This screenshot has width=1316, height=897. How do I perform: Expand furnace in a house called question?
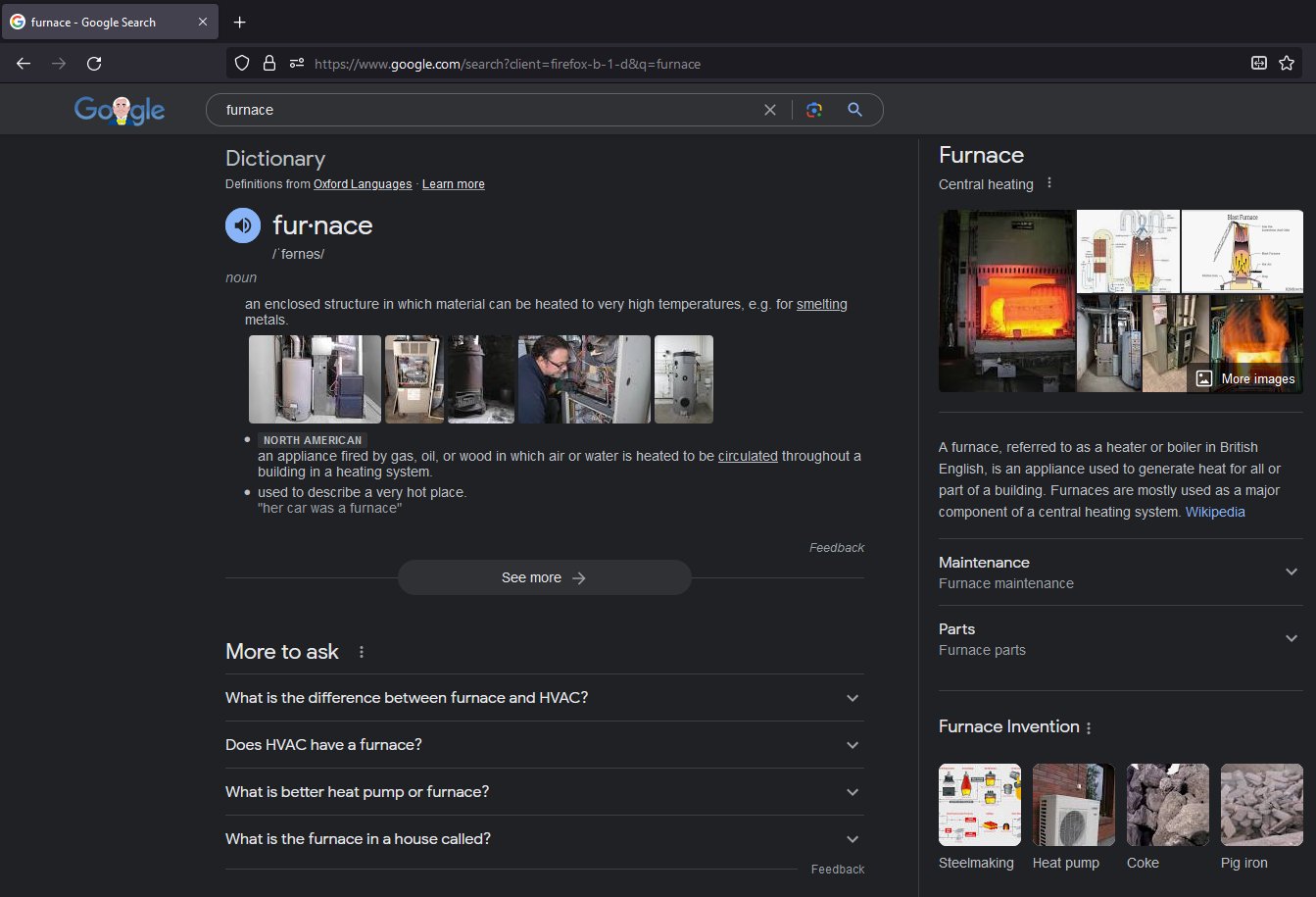(x=545, y=839)
